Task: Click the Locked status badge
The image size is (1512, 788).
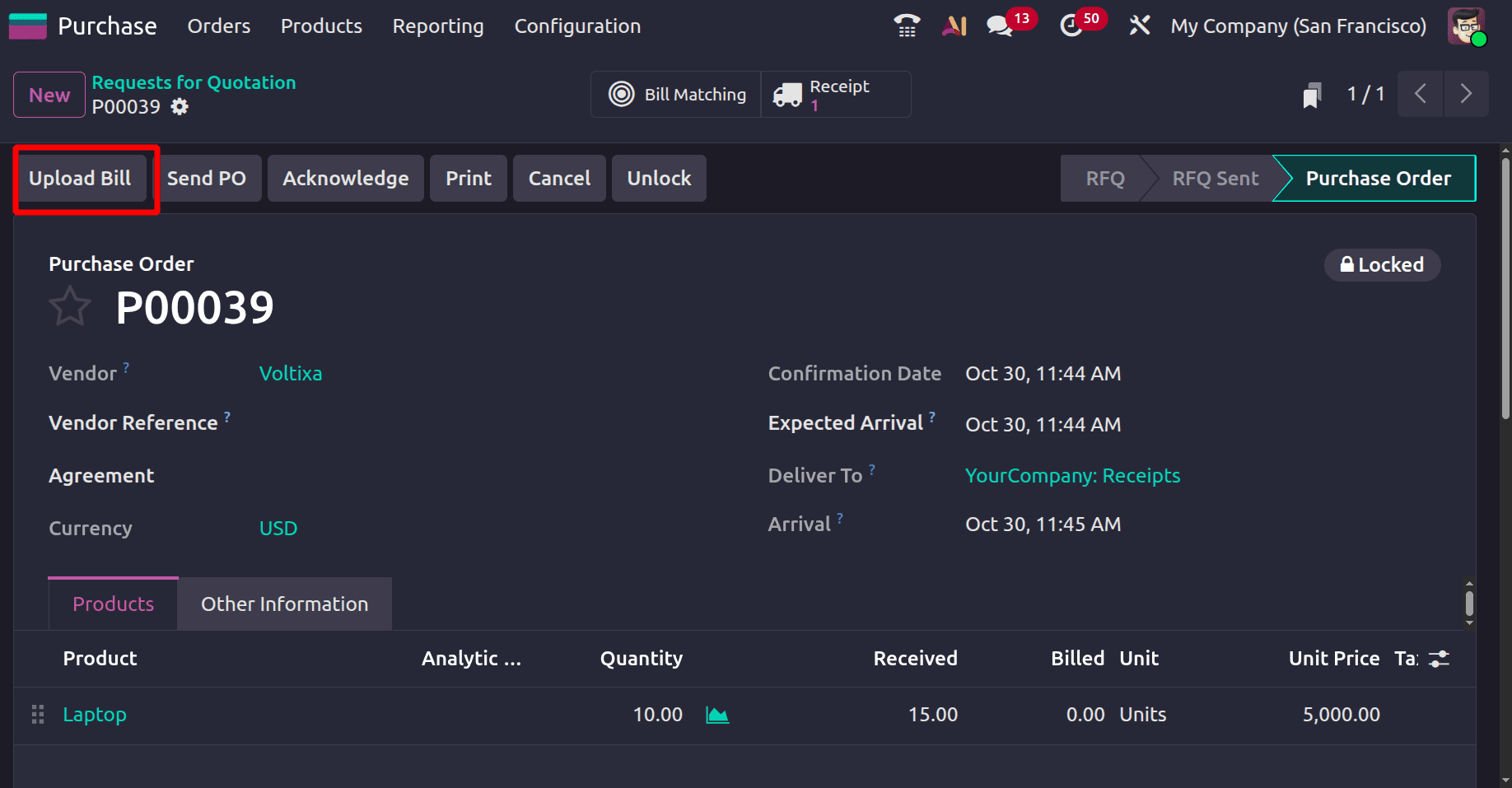Action: click(x=1382, y=264)
